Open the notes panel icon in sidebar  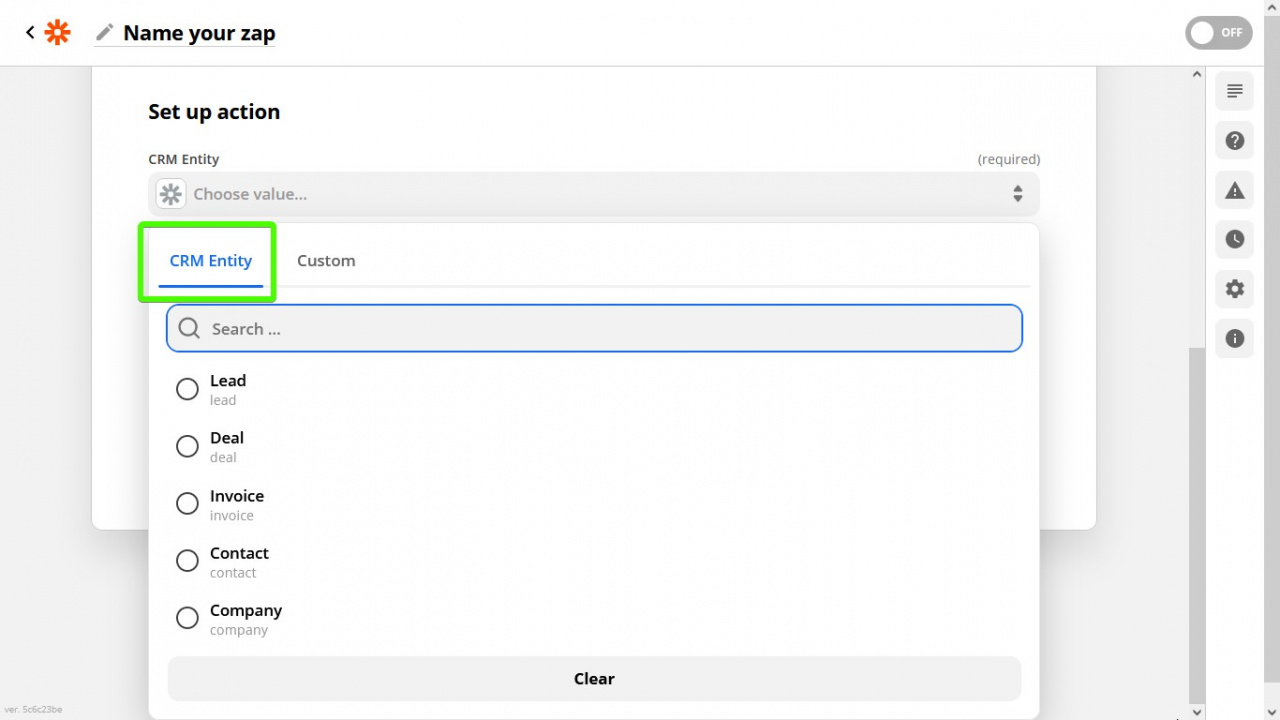point(1235,91)
